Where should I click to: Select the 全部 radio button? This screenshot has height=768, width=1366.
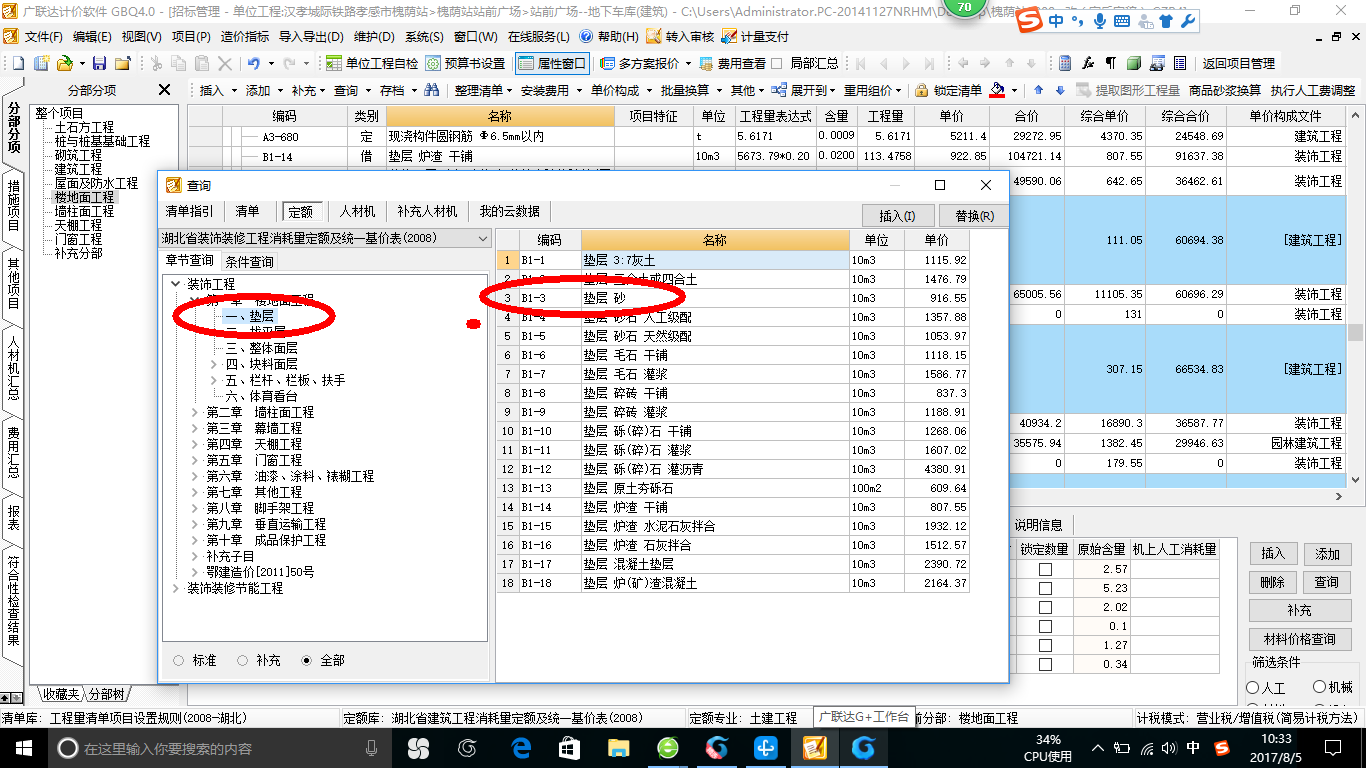point(307,660)
